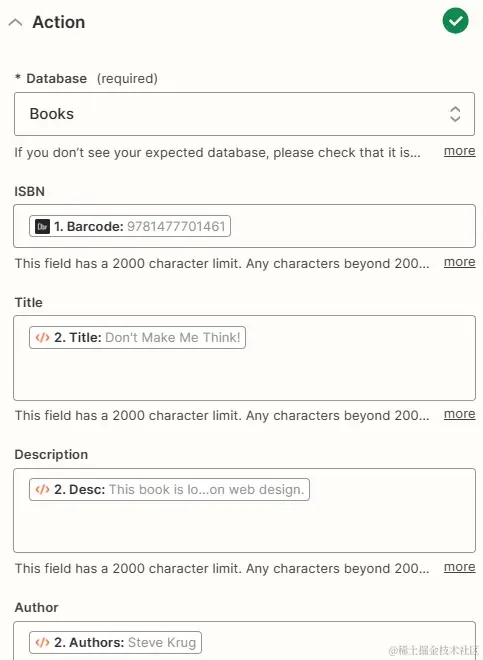Click the up-down arrows in the Database field
483x660 pixels.
(x=455, y=114)
